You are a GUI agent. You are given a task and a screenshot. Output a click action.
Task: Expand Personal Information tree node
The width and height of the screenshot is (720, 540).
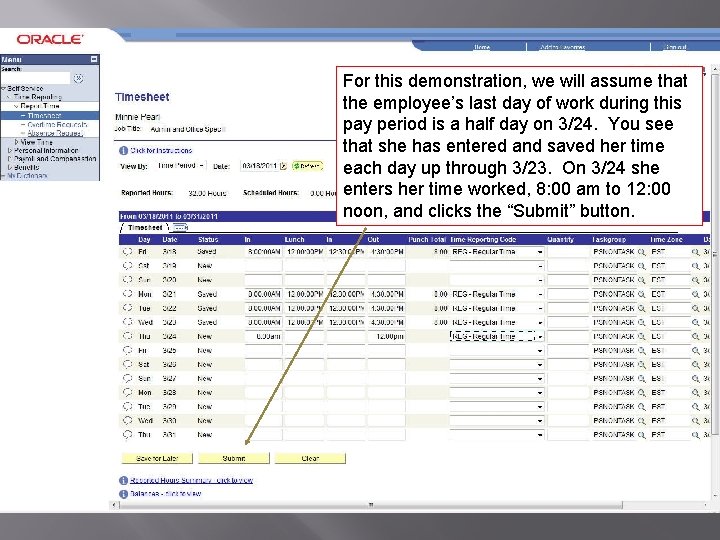[10, 150]
